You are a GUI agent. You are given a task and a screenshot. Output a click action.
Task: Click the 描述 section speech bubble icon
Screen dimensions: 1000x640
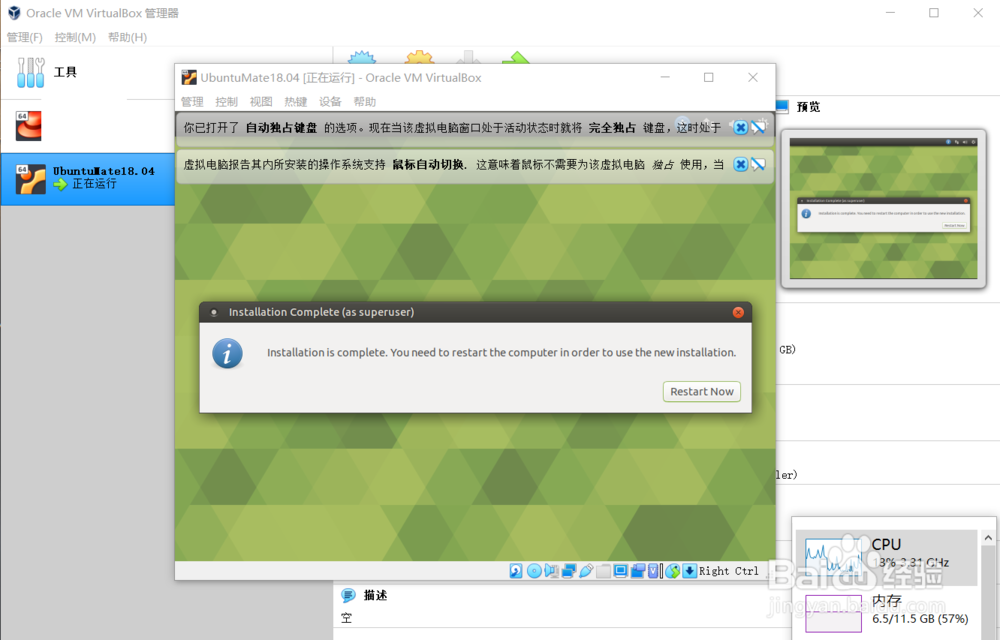[x=348, y=595]
